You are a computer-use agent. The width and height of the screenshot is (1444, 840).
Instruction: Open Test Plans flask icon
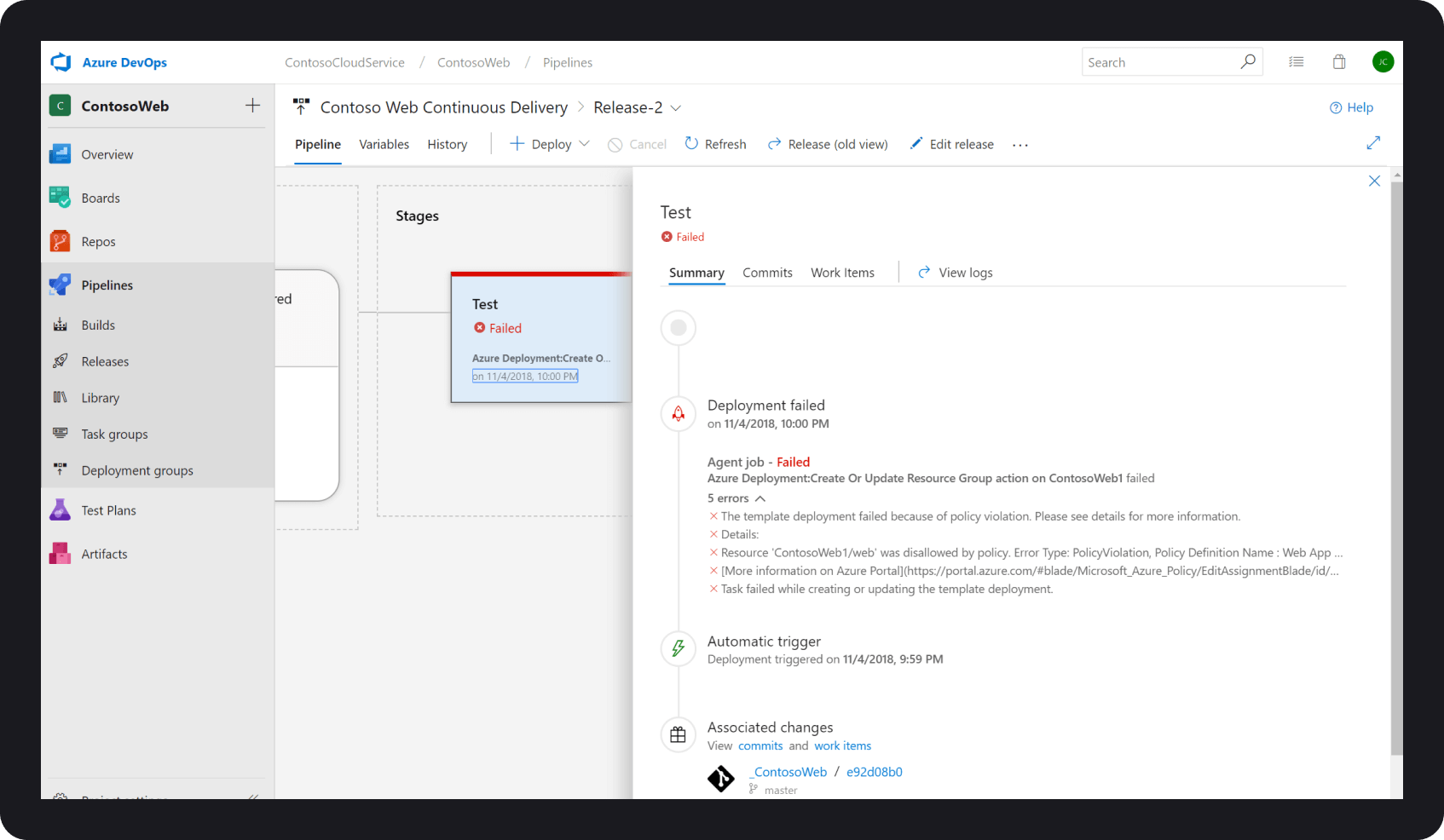click(x=60, y=510)
